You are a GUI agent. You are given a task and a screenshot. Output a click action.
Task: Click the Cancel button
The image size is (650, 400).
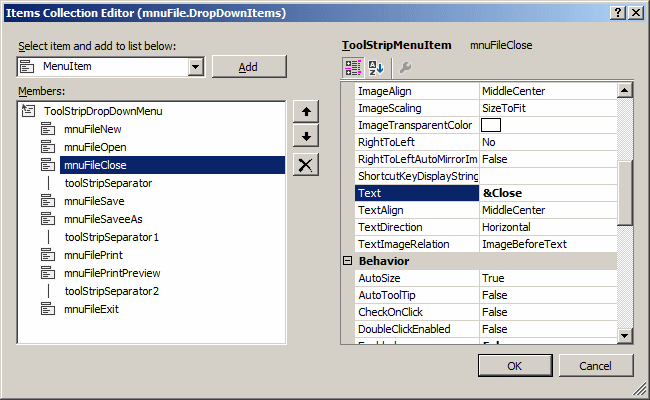(x=595, y=366)
